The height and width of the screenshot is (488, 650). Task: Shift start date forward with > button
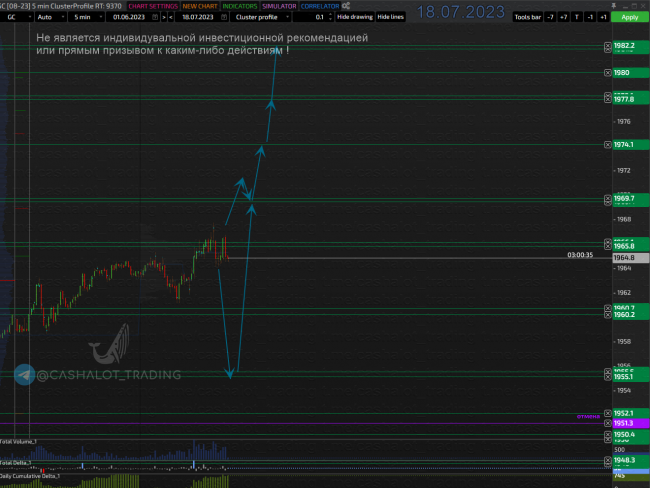164,17
